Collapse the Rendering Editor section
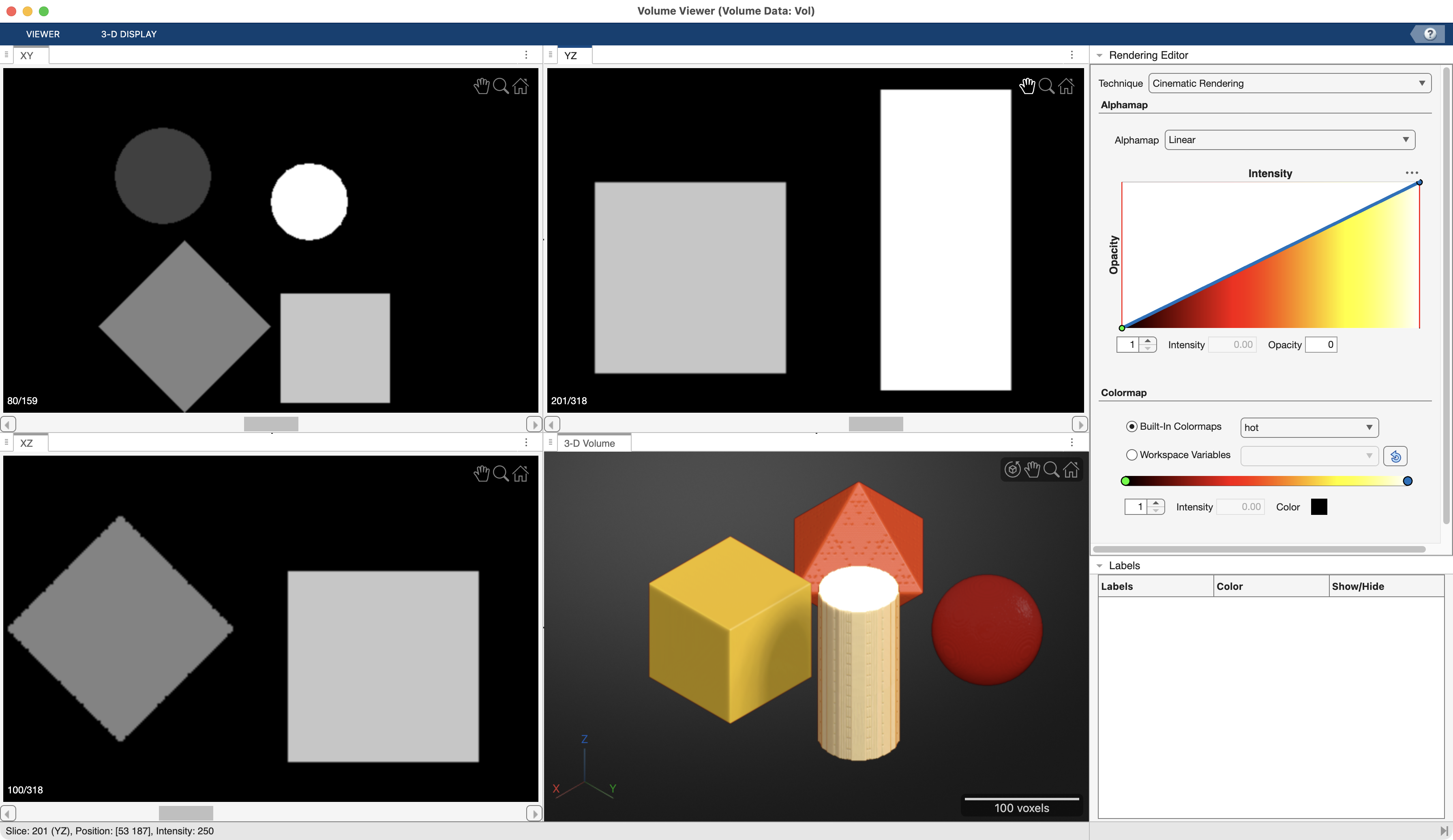Viewport: 1453px width, 840px height. click(x=1099, y=55)
